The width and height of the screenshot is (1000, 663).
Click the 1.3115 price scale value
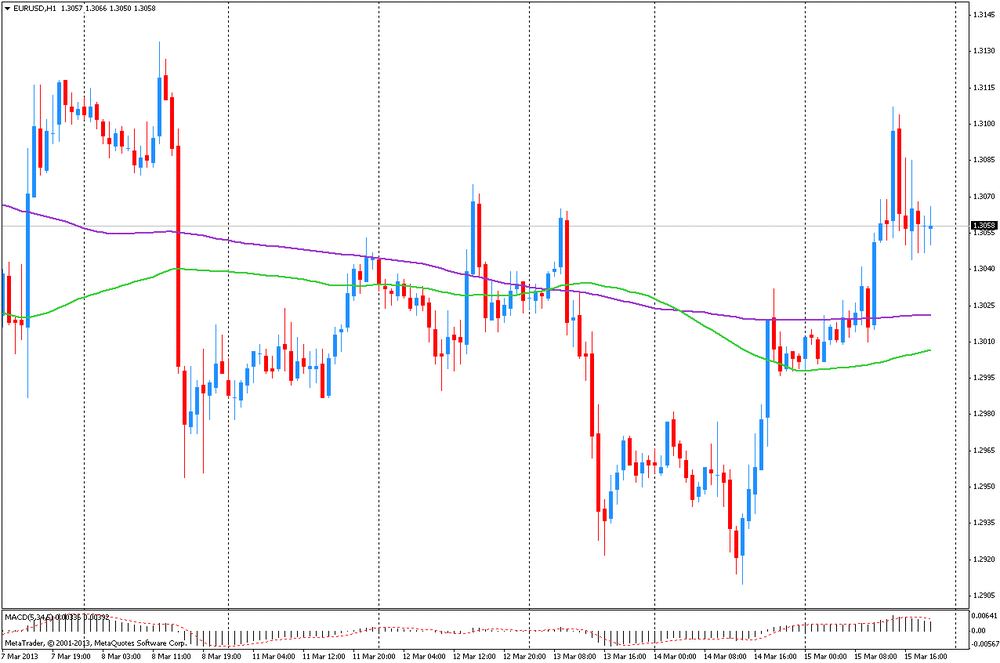pyautogui.click(x=985, y=87)
